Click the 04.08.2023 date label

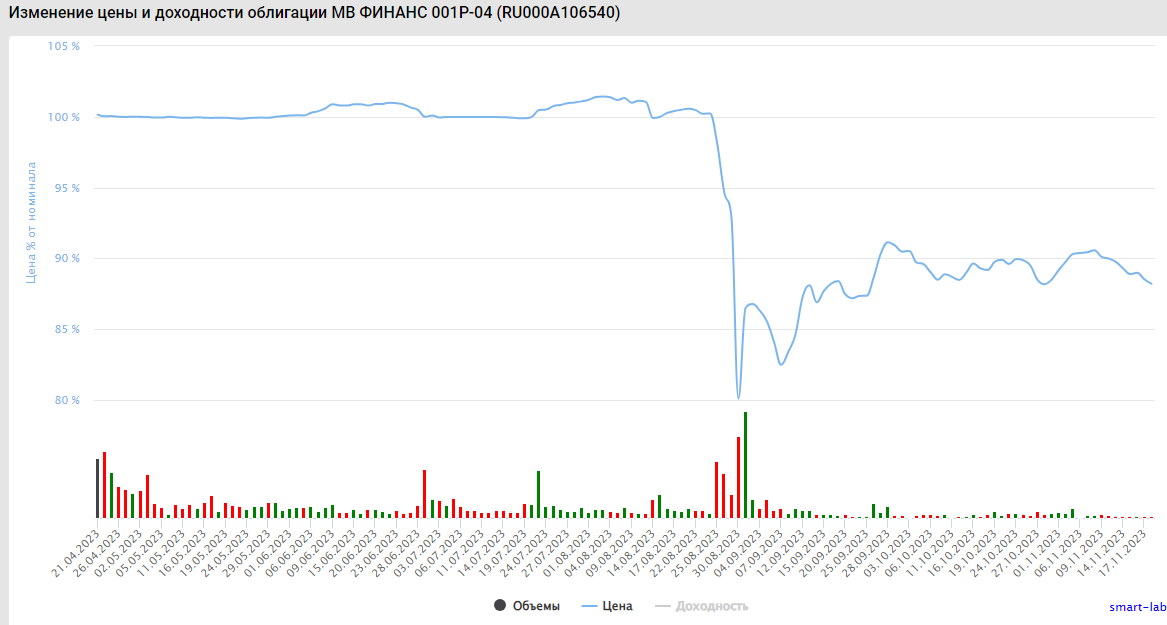click(x=590, y=551)
